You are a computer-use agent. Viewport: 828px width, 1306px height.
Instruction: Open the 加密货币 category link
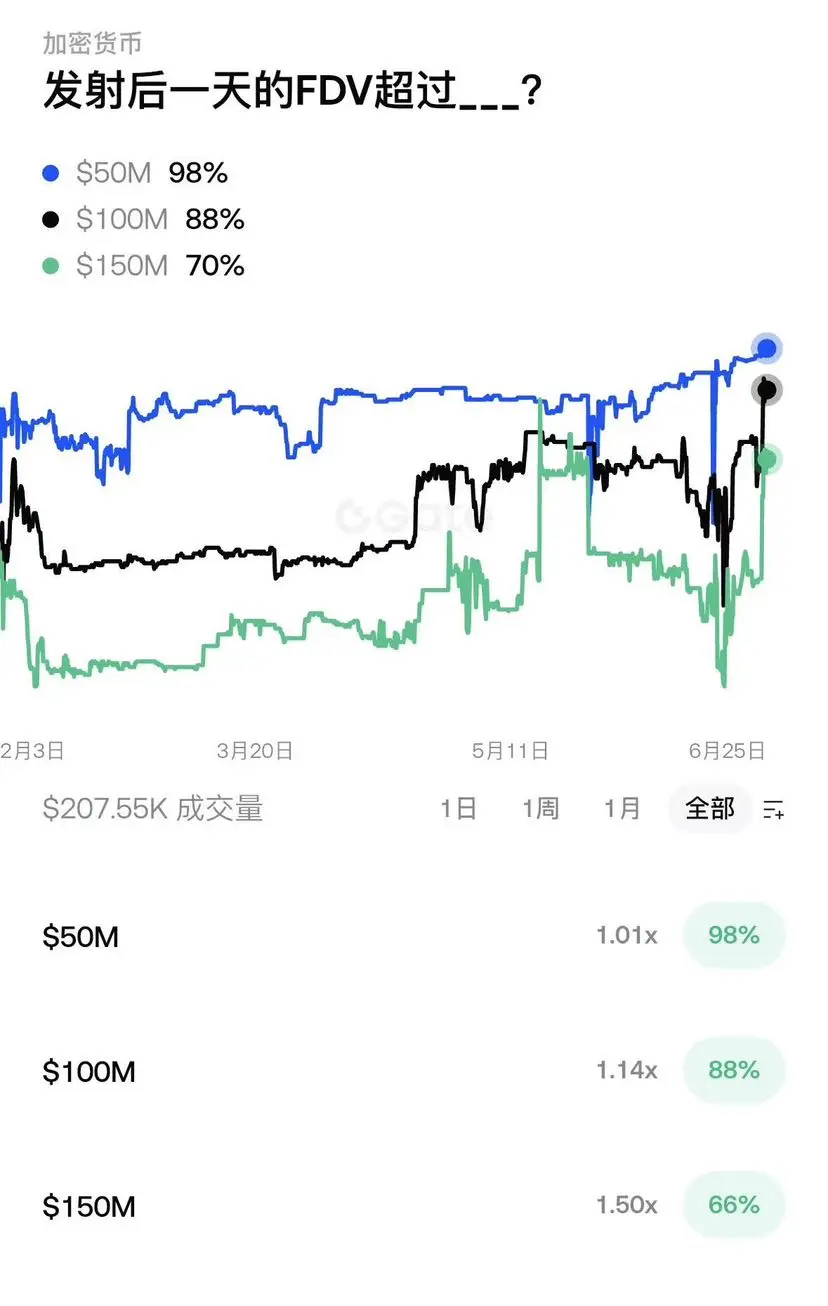point(92,43)
